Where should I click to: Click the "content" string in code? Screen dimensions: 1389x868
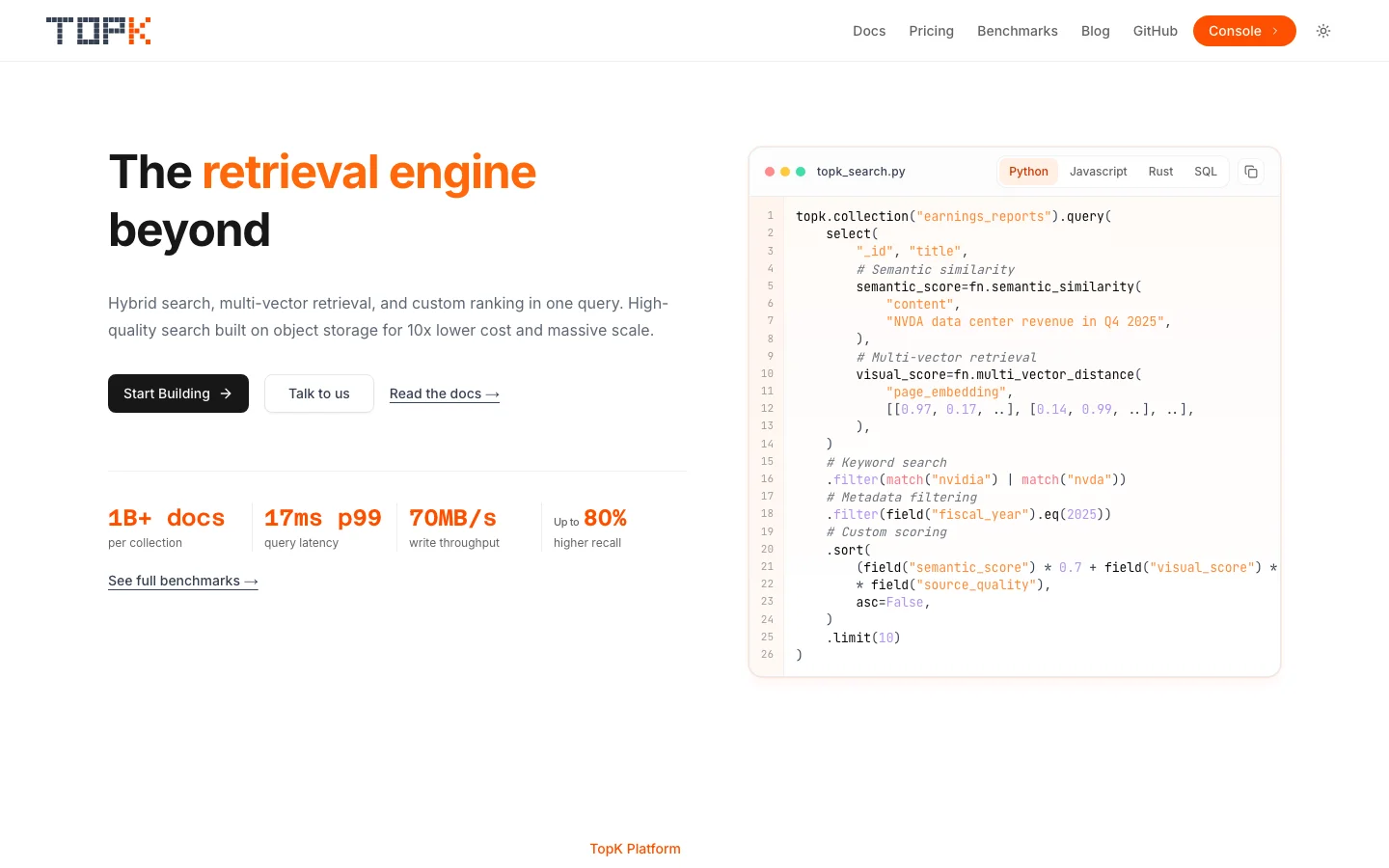920,304
